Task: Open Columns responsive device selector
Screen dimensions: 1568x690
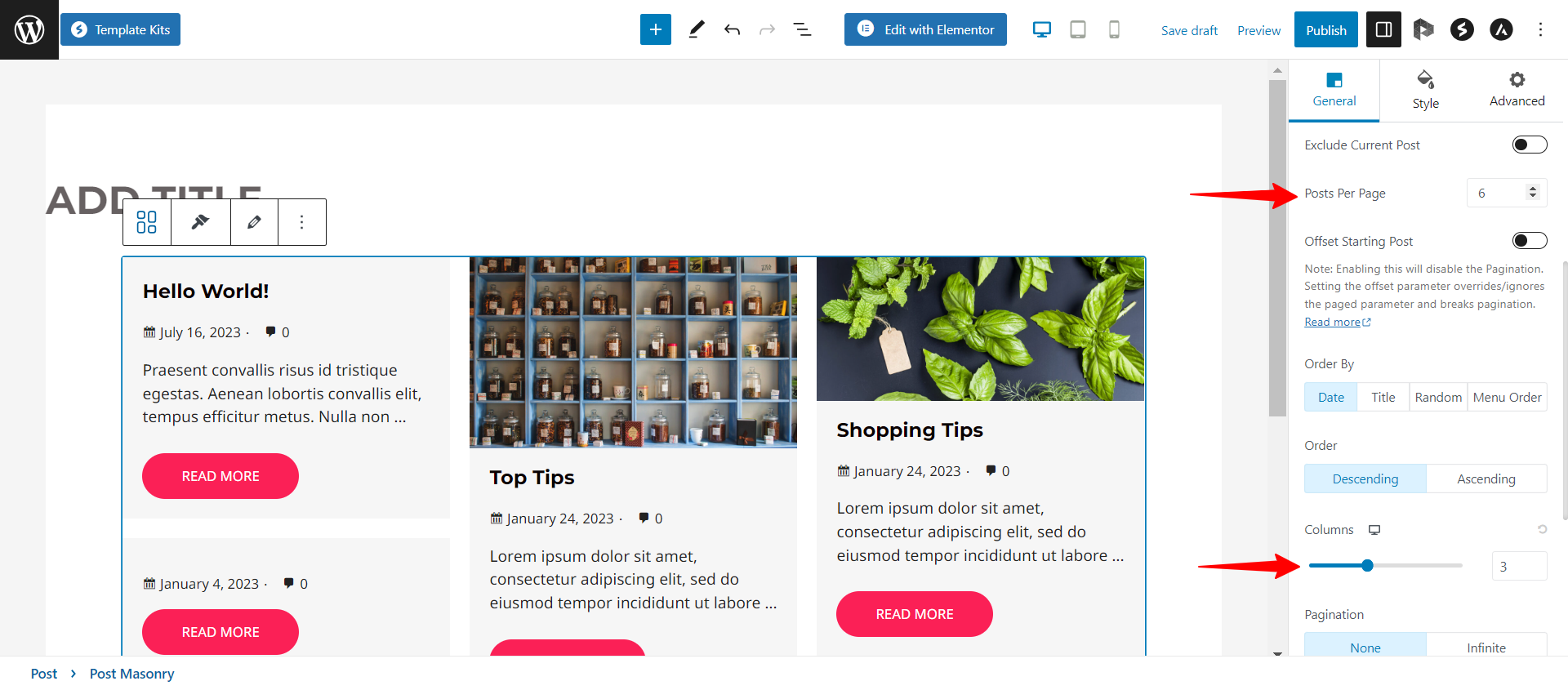Action: click(1374, 530)
